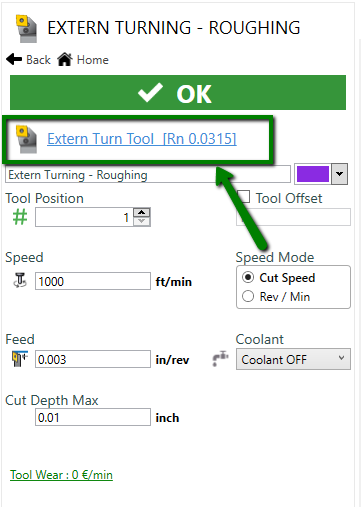Click the Home text label
362x507 pixels.
[x=93, y=60]
